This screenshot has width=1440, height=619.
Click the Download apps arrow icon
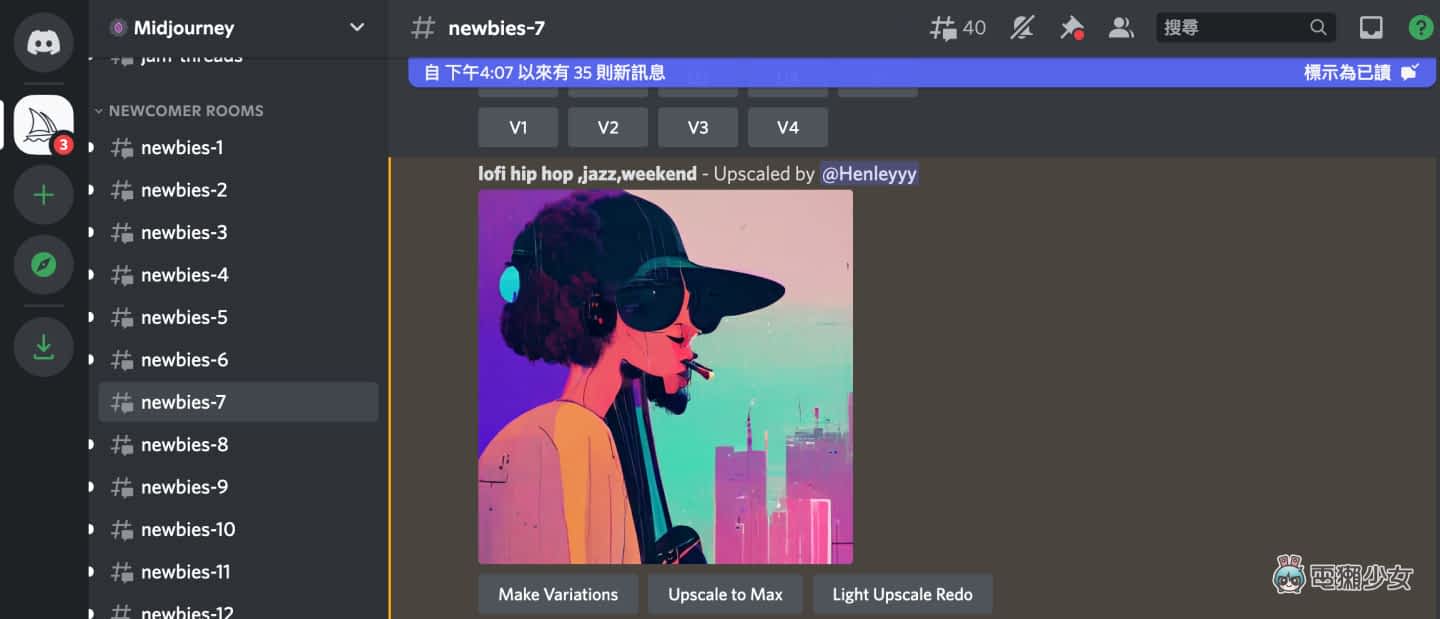[x=43, y=346]
